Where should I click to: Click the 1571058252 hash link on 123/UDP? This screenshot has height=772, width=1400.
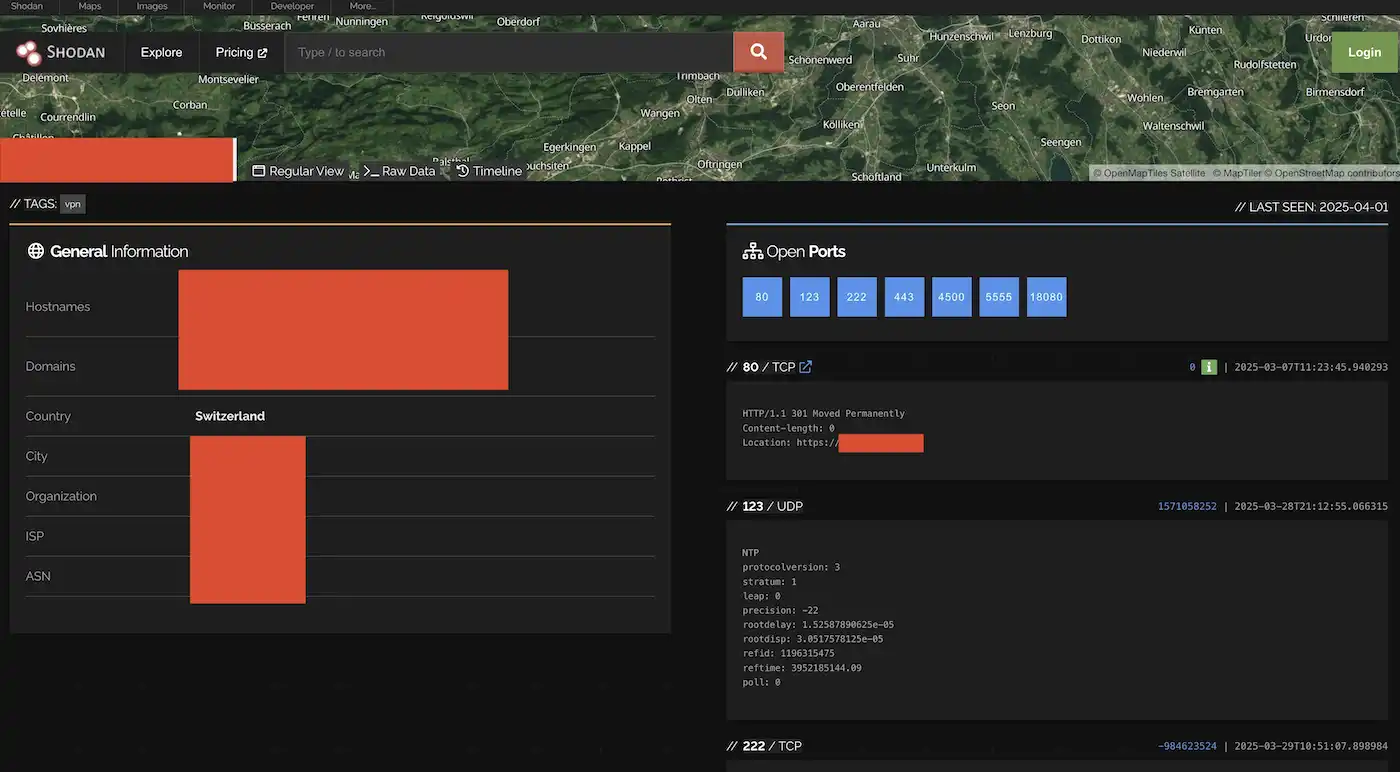pyautogui.click(x=1186, y=505)
